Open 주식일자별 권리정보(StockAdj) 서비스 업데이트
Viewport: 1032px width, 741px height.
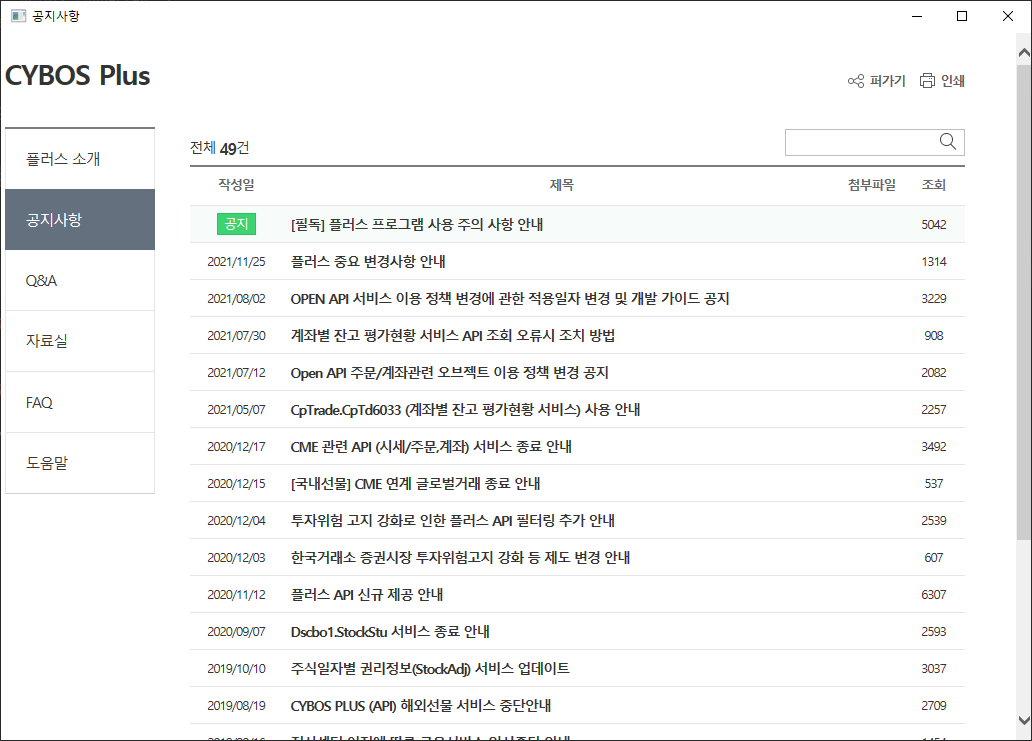click(x=430, y=669)
